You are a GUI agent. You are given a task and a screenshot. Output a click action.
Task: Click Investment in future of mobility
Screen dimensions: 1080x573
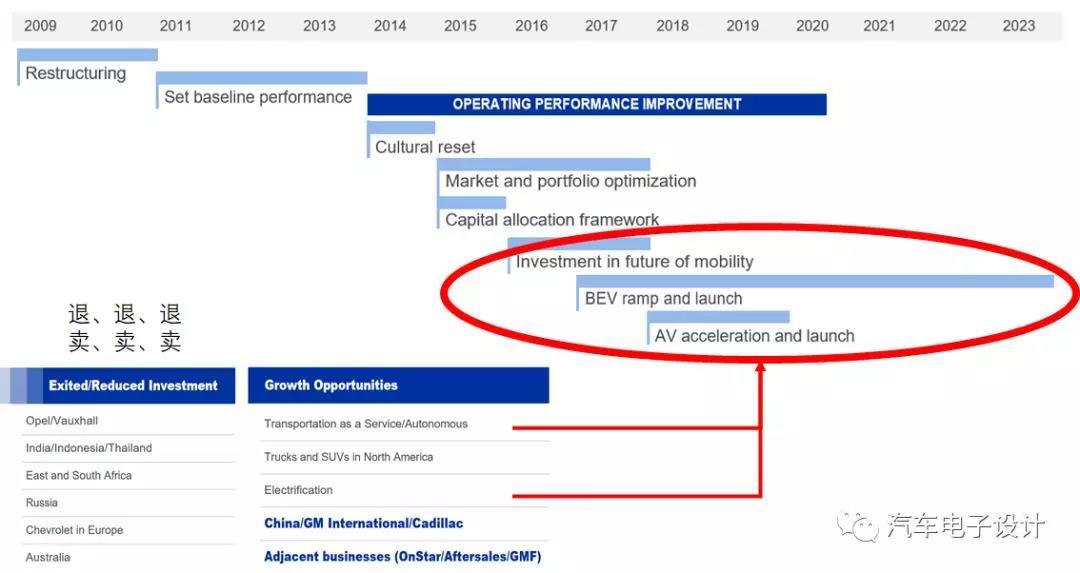click(634, 262)
